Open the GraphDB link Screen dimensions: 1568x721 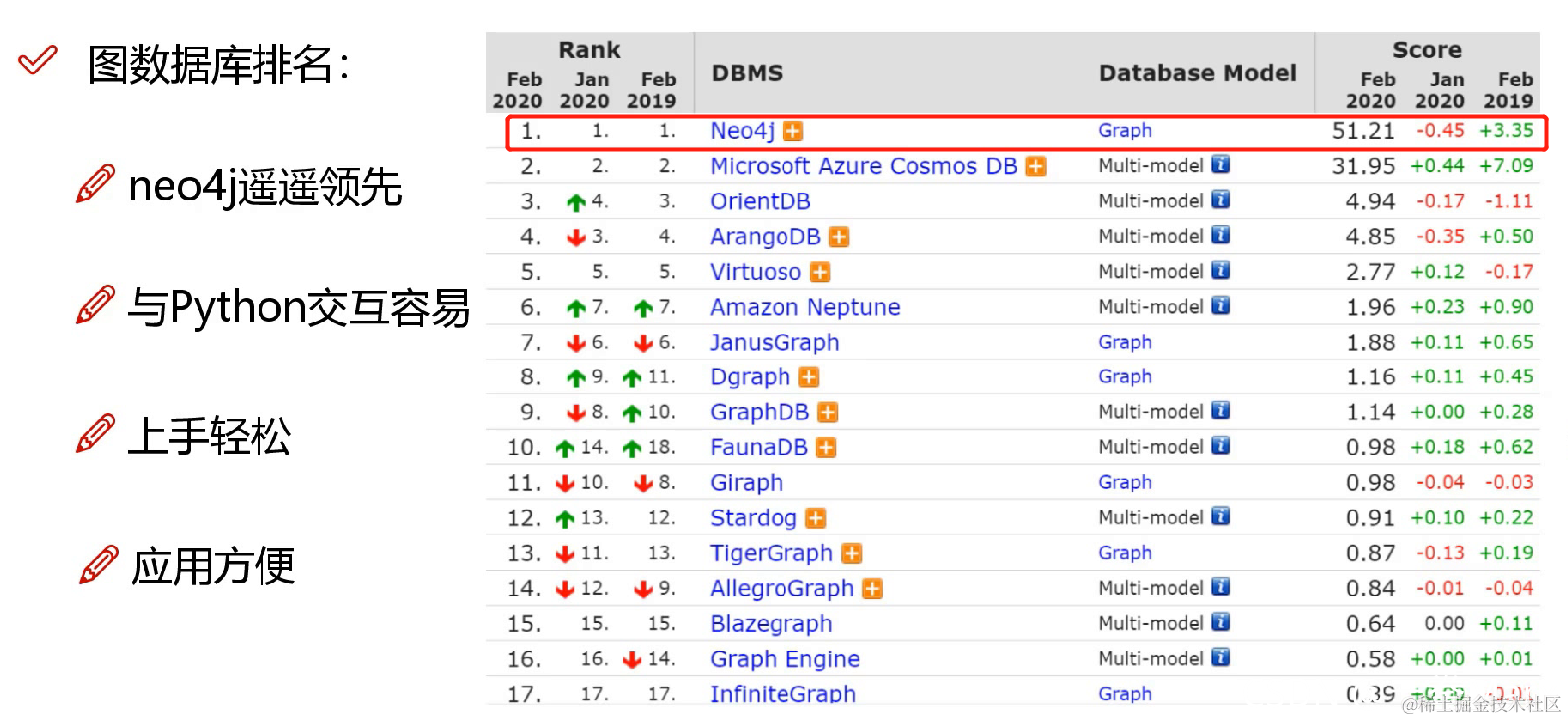click(760, 412)
